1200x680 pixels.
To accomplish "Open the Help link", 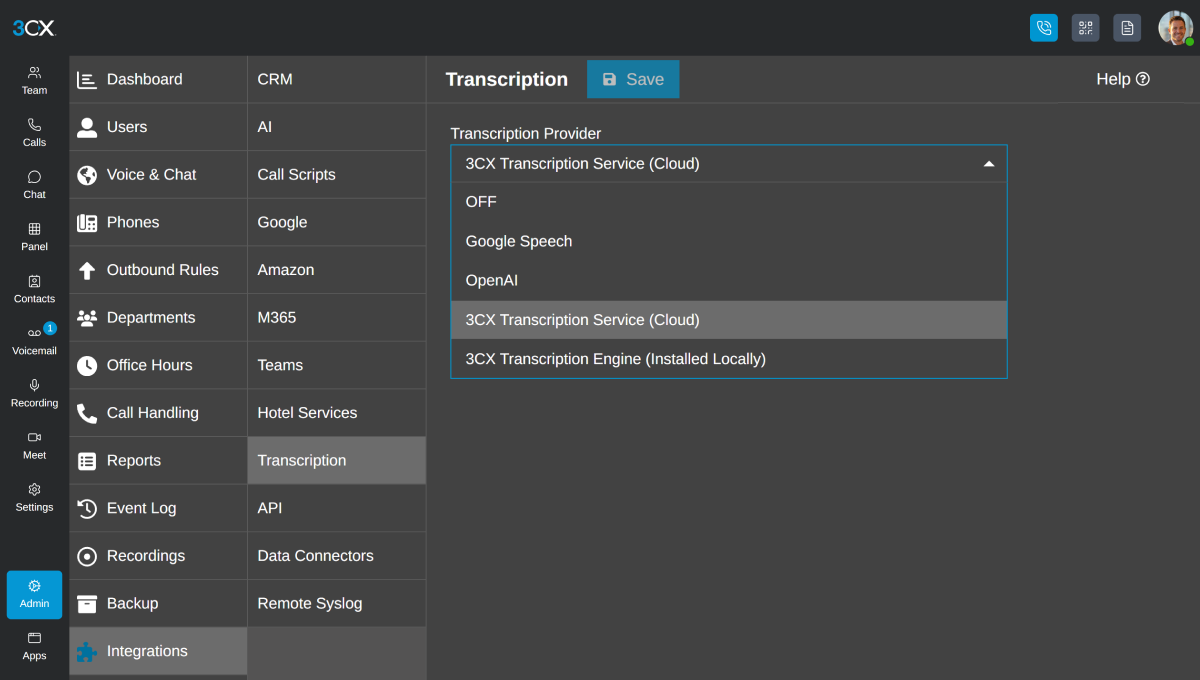I will pos(1123,79).
